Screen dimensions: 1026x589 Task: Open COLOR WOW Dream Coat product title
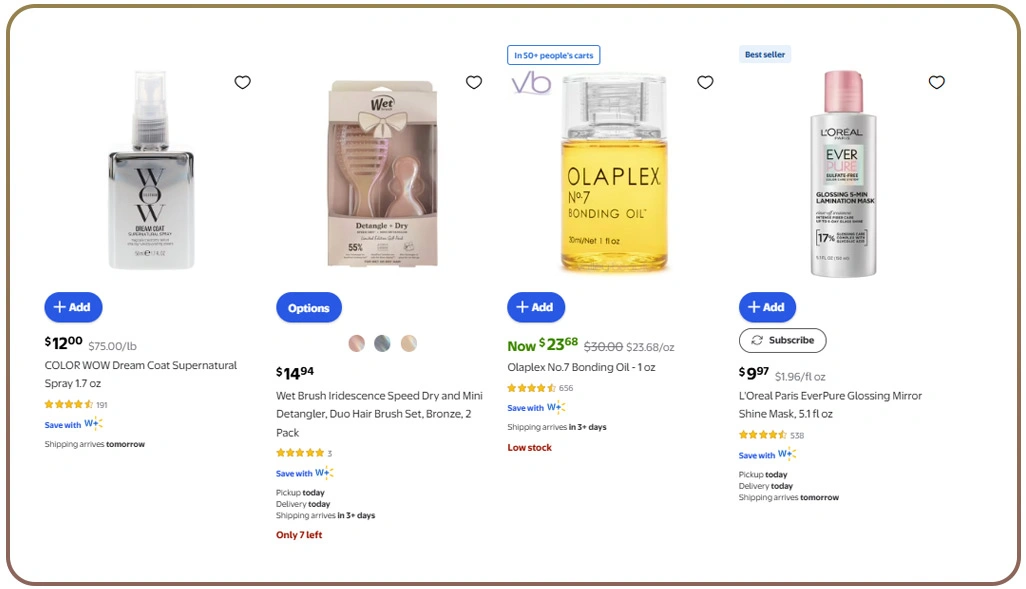(x=140, y=374)
